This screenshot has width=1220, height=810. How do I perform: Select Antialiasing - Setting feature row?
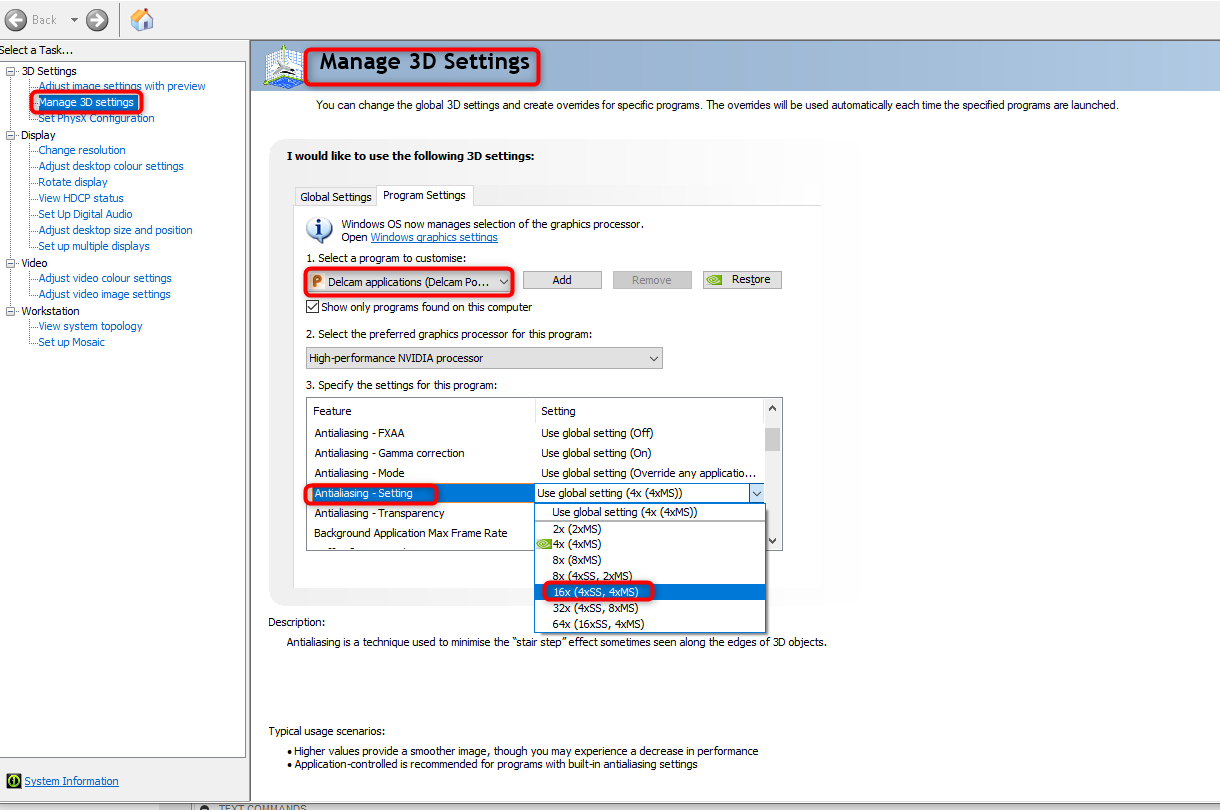pyautogui.click(x=421, y=493)
